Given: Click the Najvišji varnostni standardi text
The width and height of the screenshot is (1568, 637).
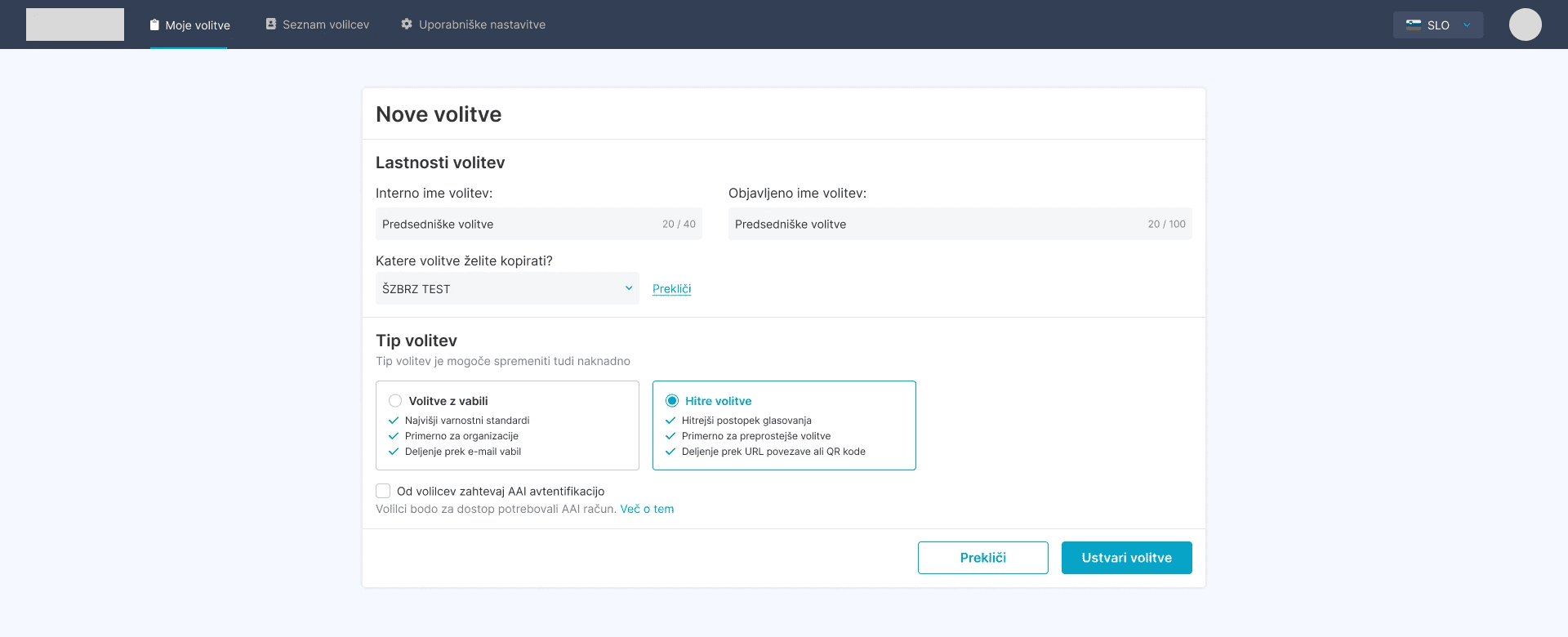Looking at the screenshot, I should point(467,421).
